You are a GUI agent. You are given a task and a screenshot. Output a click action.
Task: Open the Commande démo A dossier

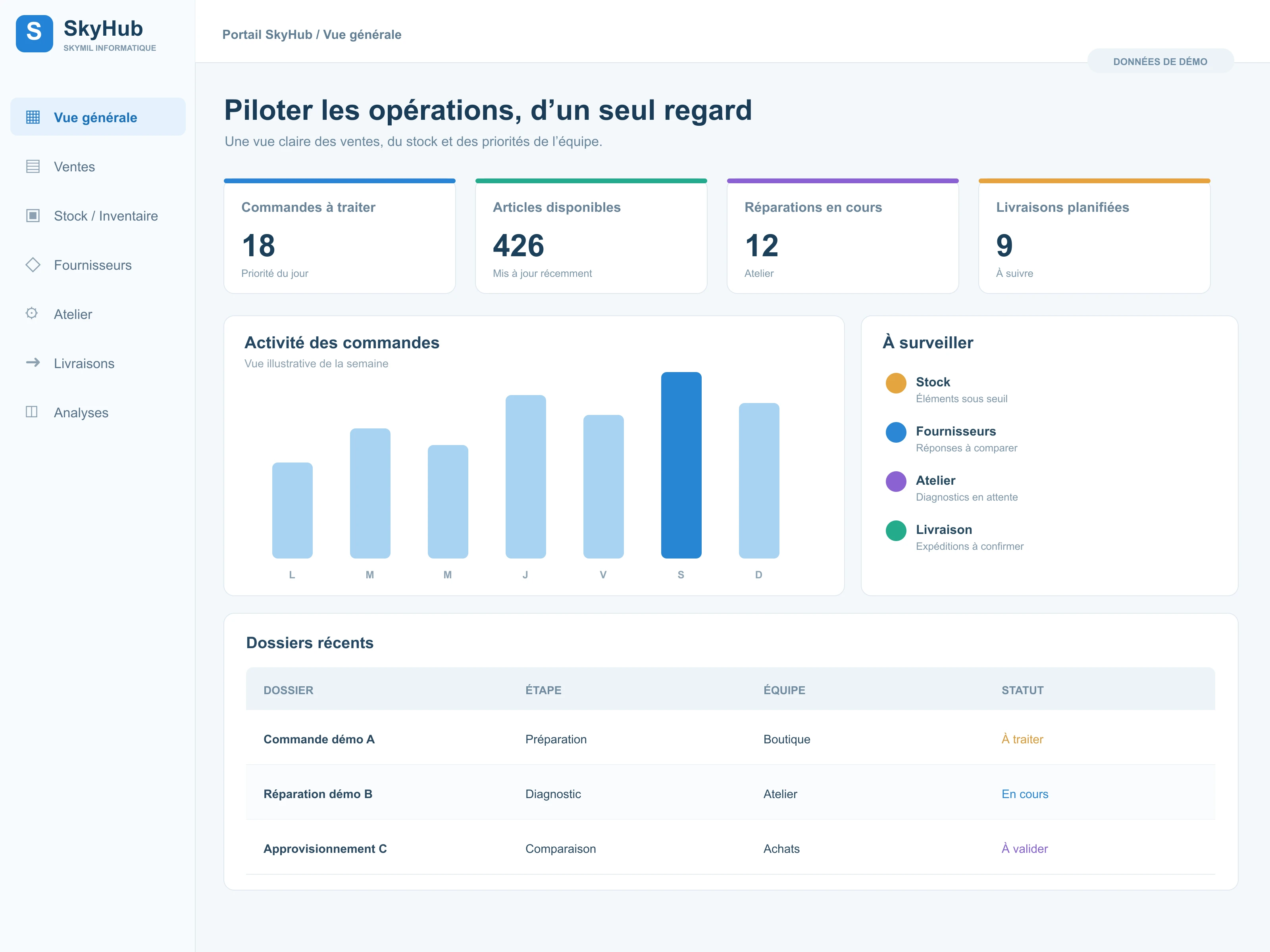coord(319,739)
